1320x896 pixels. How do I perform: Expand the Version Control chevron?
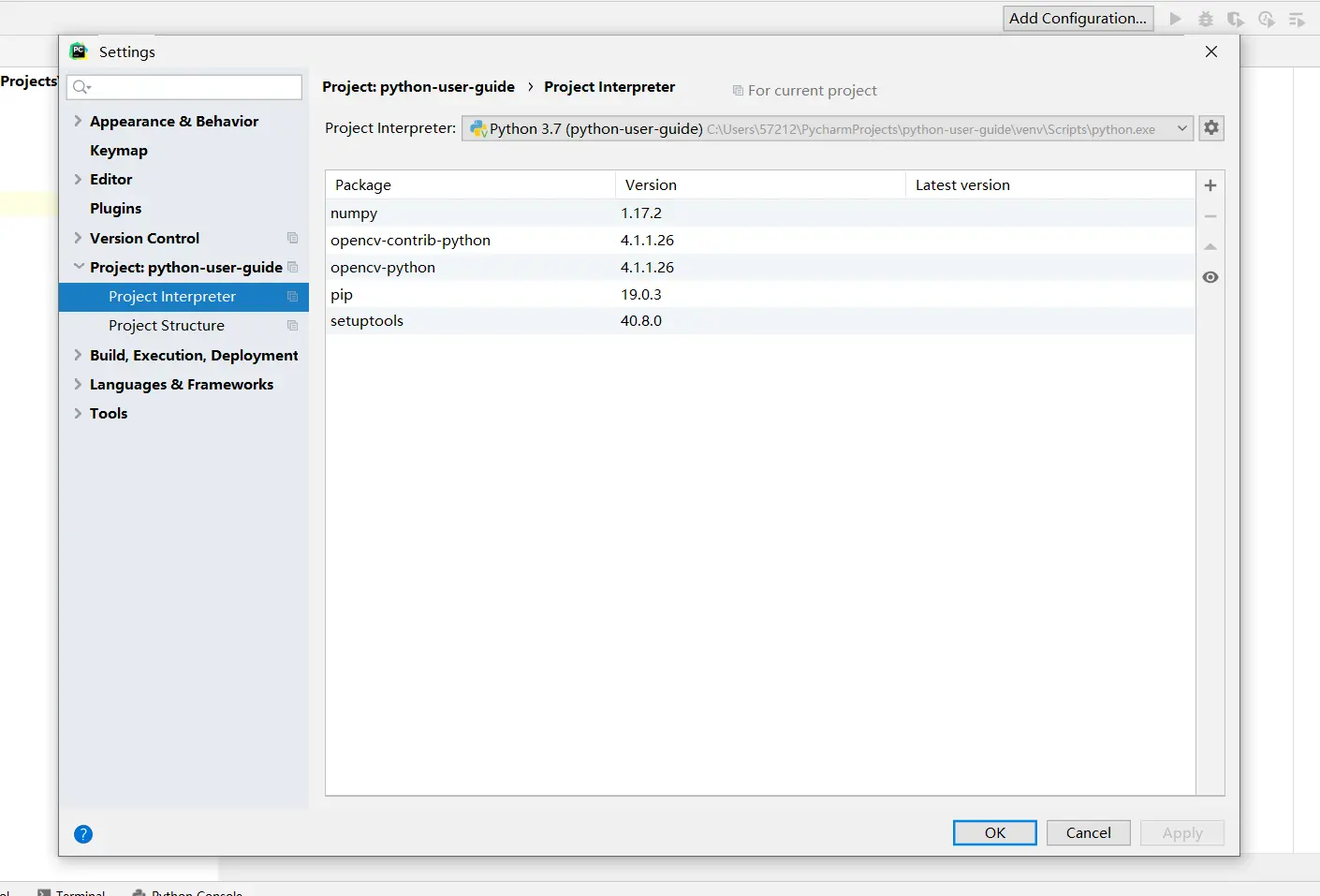coord(78,238)
